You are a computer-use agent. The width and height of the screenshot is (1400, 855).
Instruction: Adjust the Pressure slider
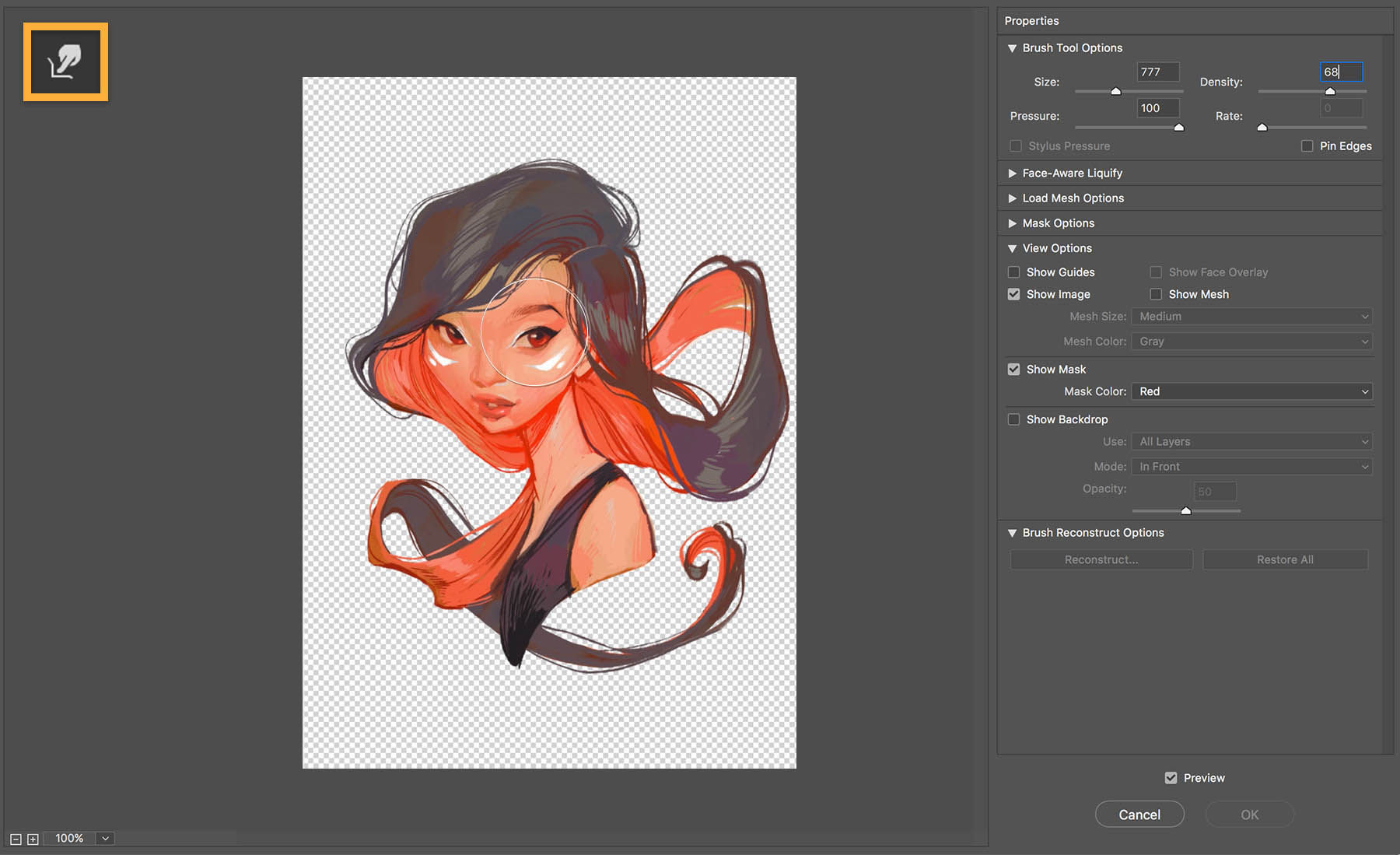[x=1179, y=127]
